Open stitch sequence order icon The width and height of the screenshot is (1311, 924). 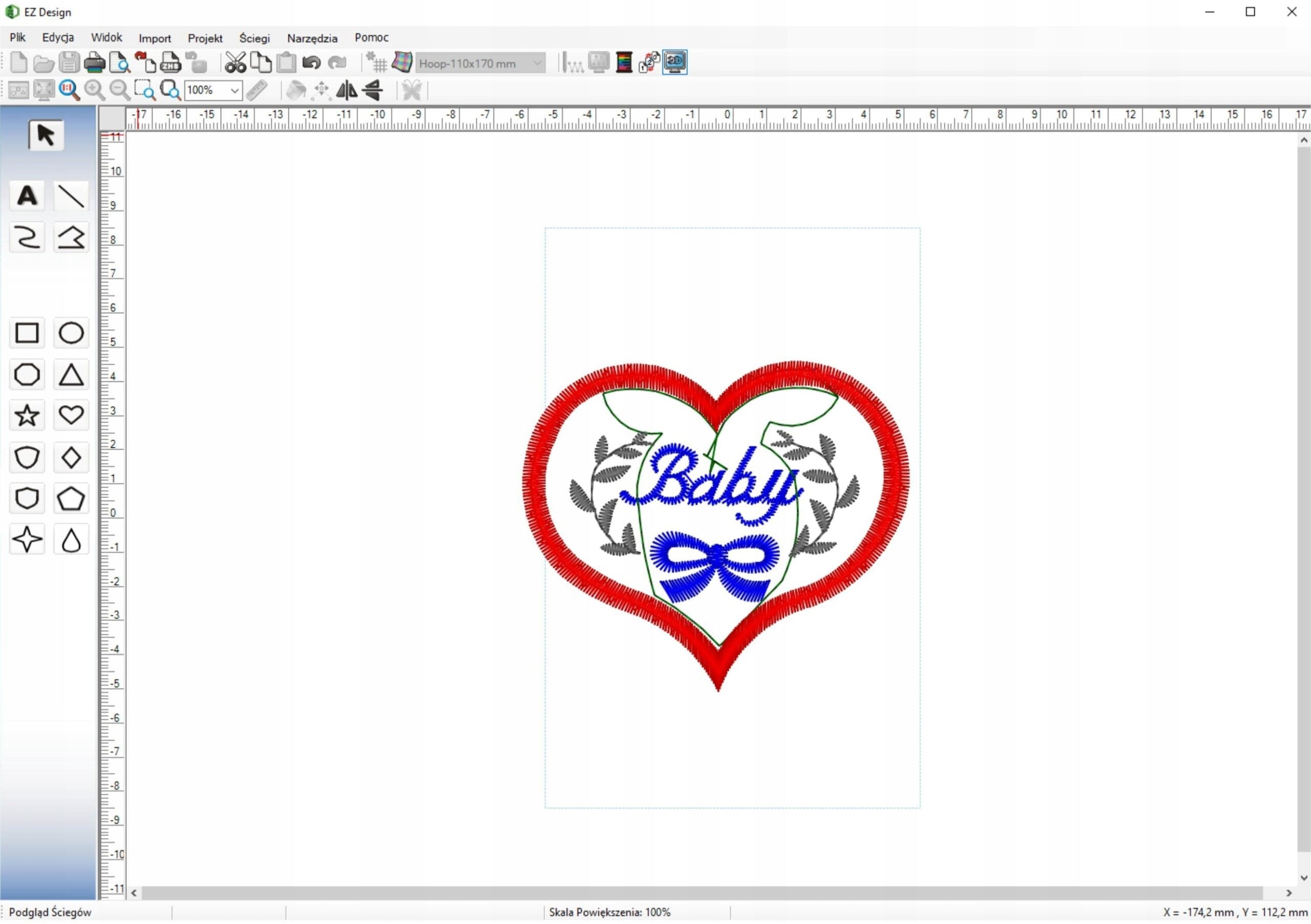[x=649, y=62]
